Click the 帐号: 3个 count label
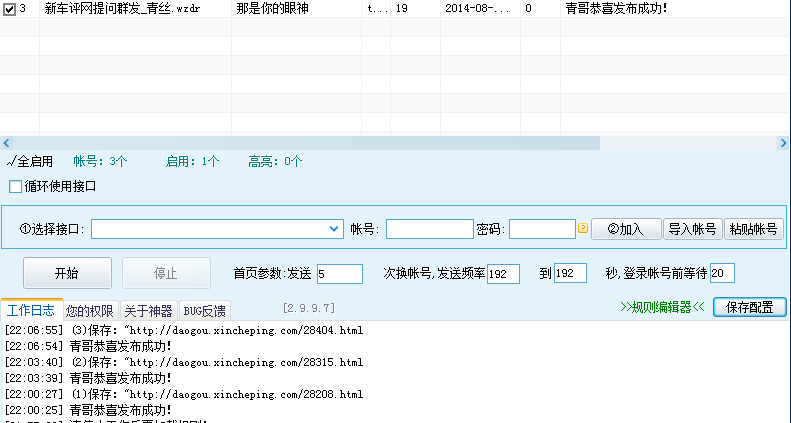This screenshot has height=423, width=791. click(x=100, y=161)
